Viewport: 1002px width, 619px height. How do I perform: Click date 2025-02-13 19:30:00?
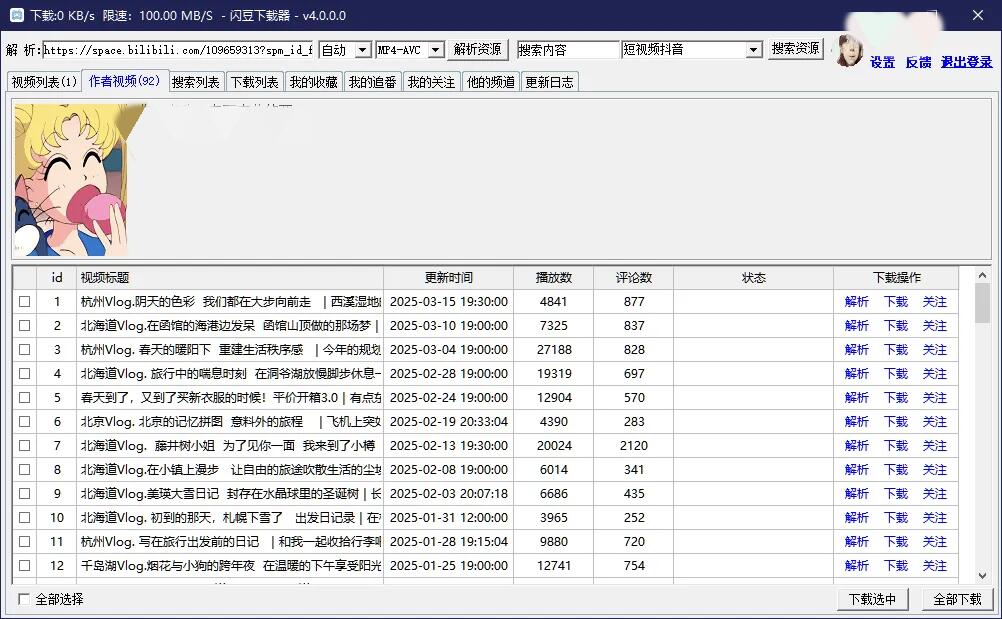pyautogui.click(x=449, y=445)
